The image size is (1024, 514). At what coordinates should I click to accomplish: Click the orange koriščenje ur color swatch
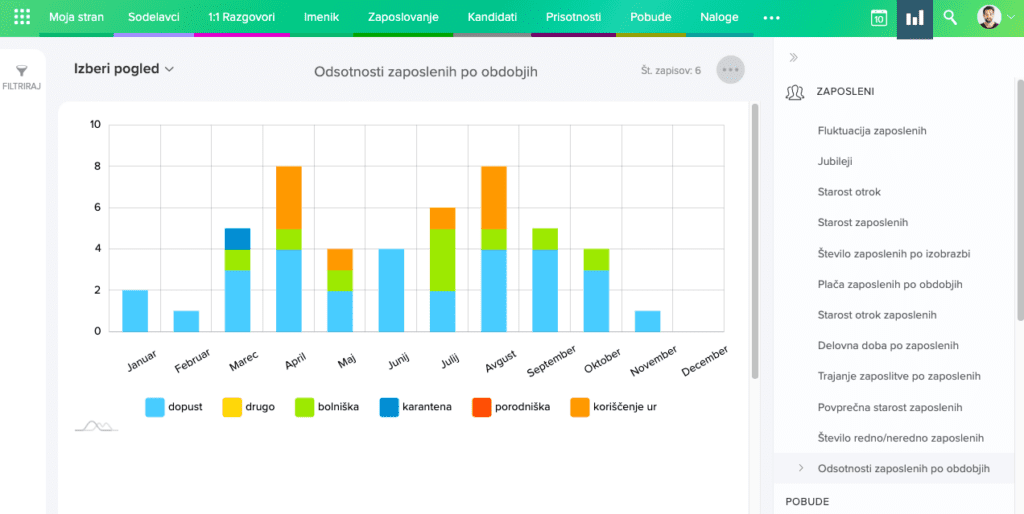[x=580, y=407]
